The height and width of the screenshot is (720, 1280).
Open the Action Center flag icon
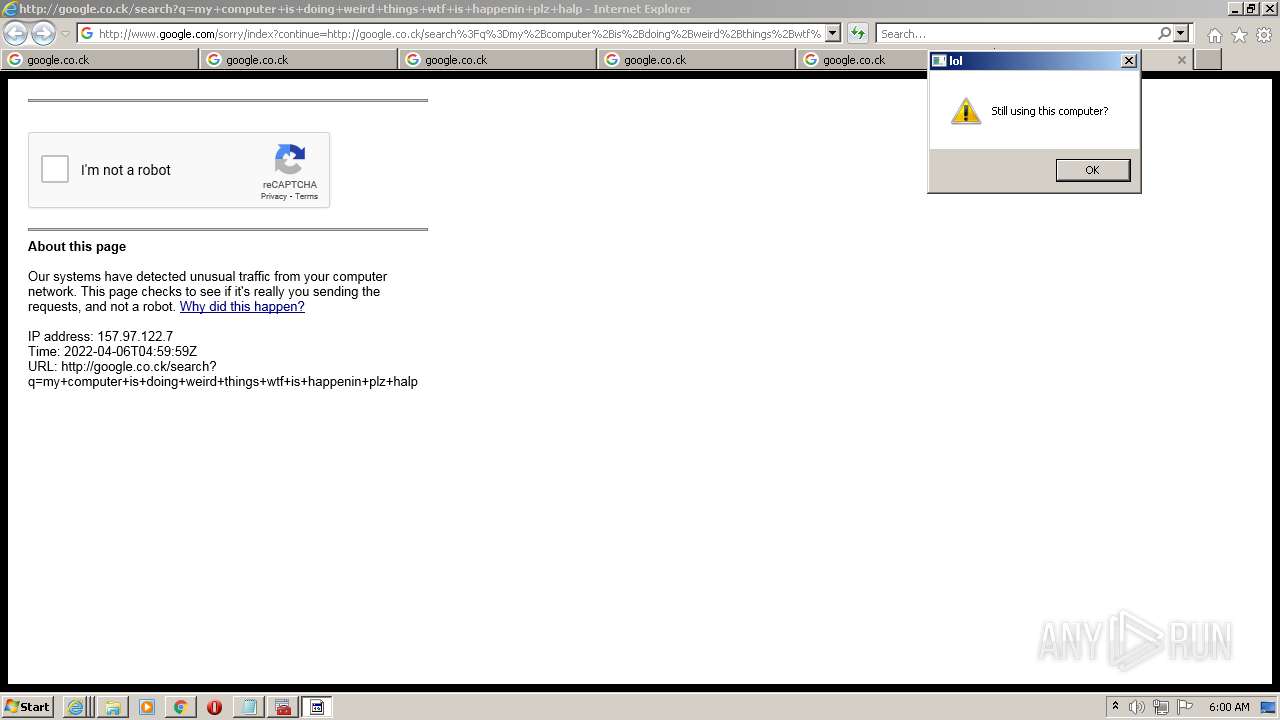pos(1185,707)
